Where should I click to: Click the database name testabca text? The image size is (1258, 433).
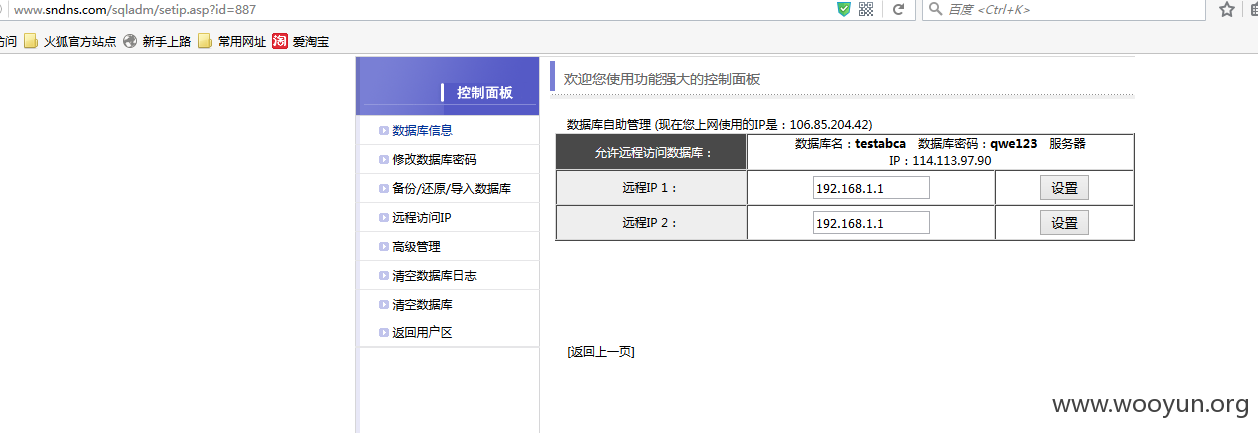point(880,143)
